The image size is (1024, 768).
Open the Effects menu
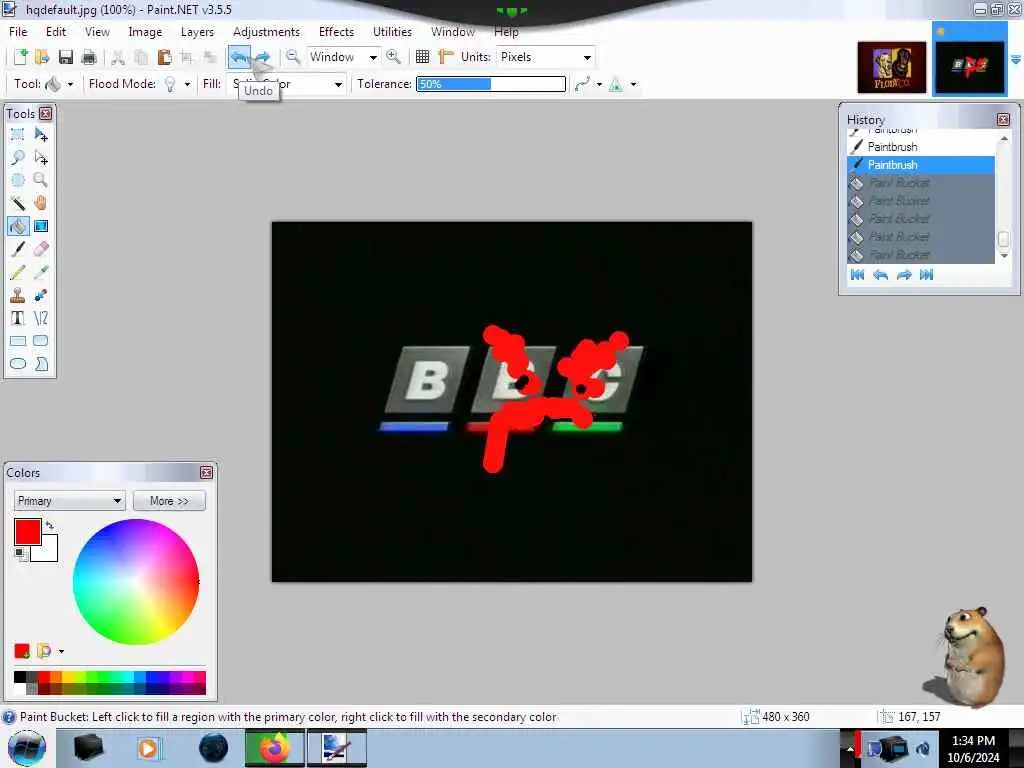coord(336,32)
